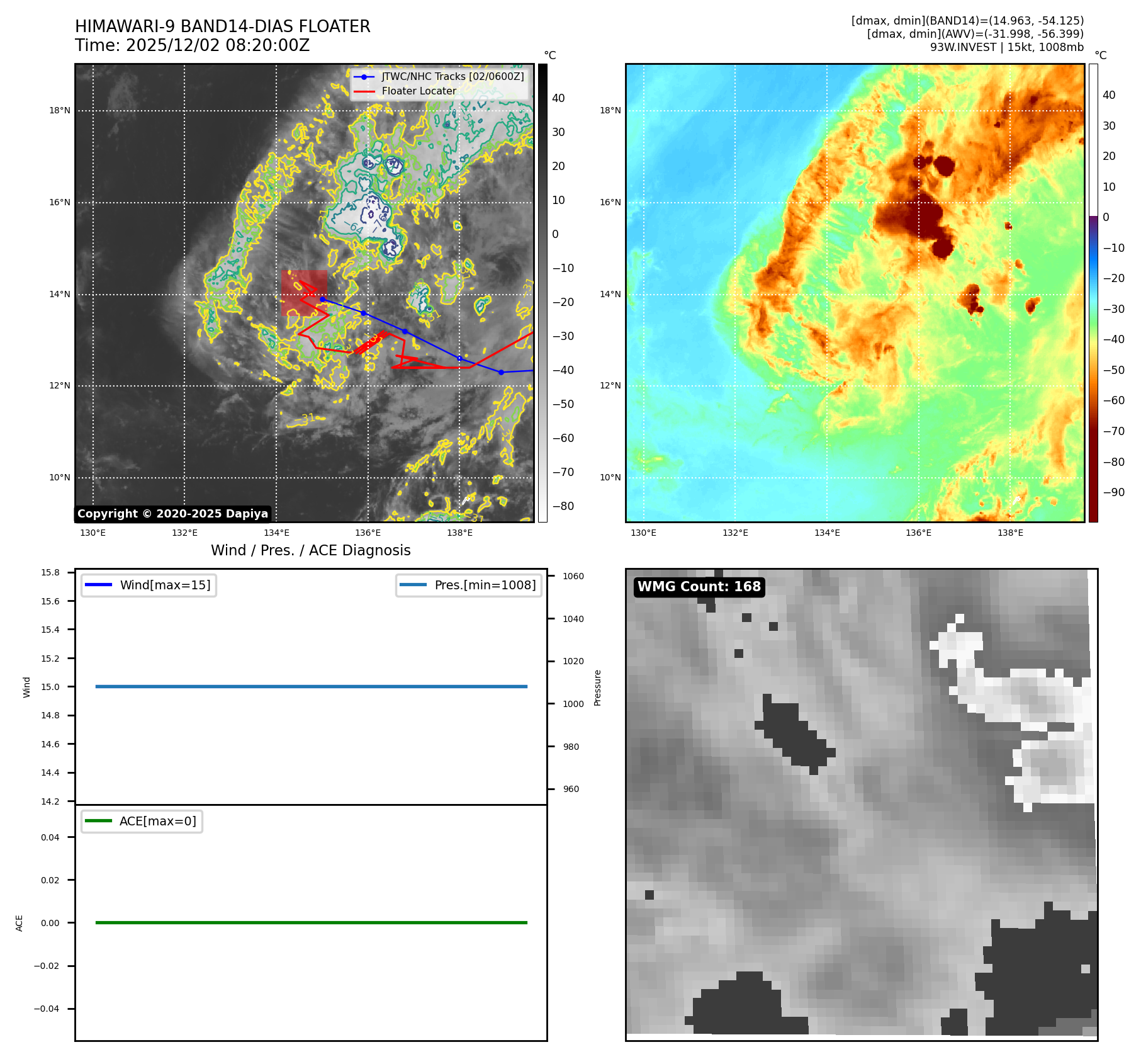Click the rainbow temperature colorbar of the right map
This screenshot has width=1141, height=1064.
pos(1093,293)
